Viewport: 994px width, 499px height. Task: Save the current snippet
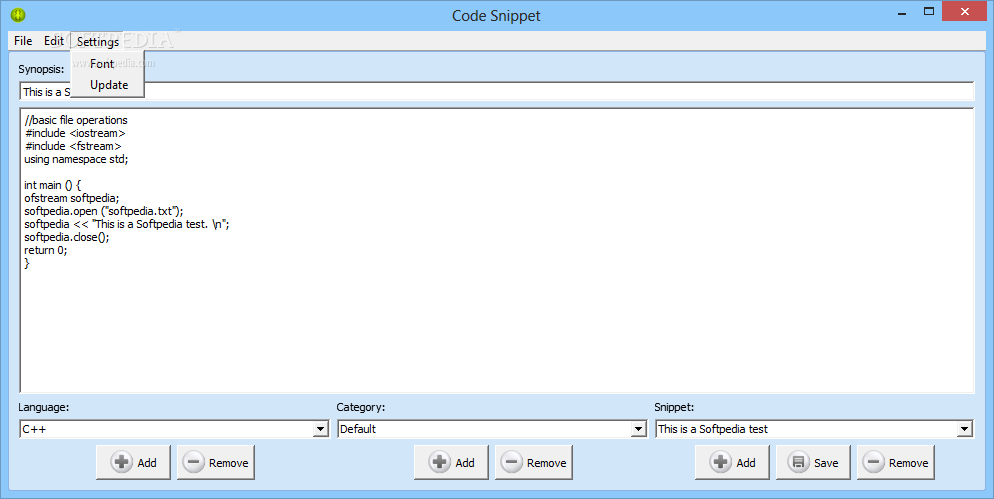pyautogui.click(x=813, y=462)
